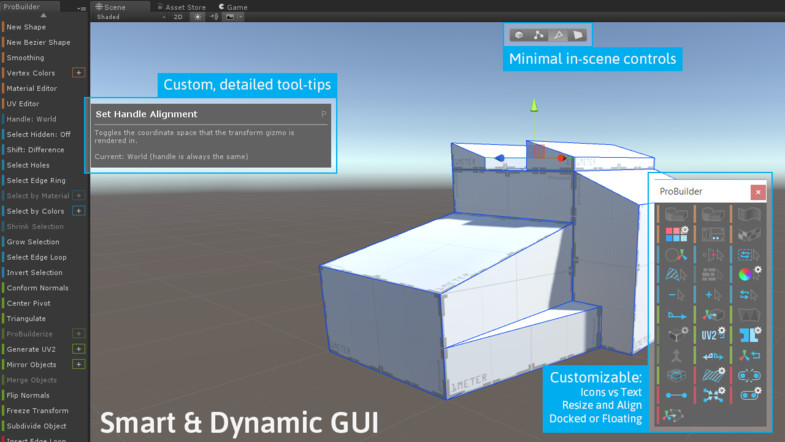Toggle scene lighting sun button
Image resolution: width=785 pixels, height=442 pixels.
tap(198, 17)
